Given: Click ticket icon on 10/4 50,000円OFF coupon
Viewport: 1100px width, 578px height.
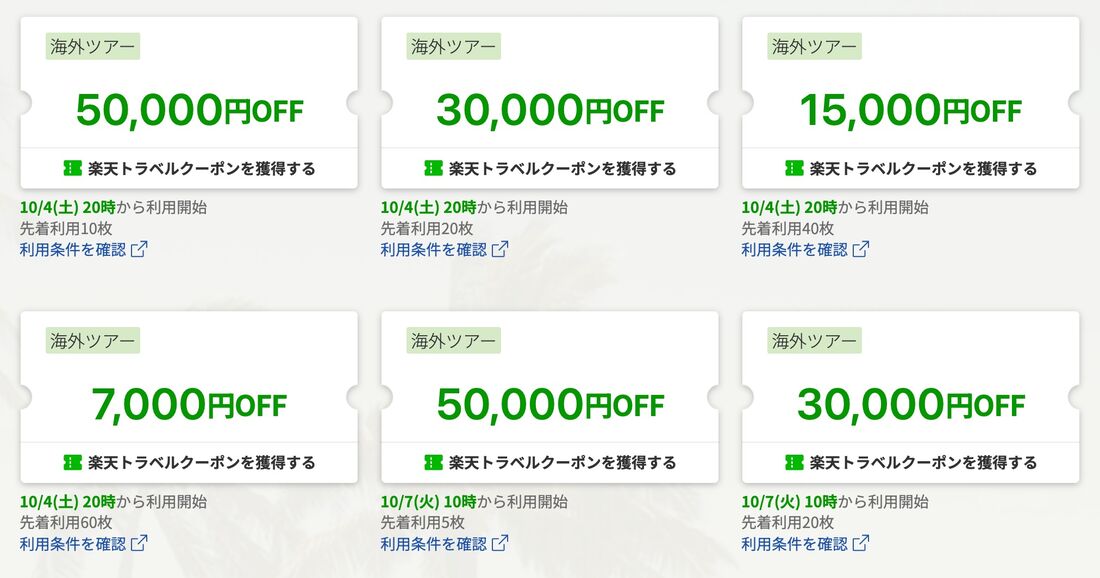Looking at the screenshot, I should pos(72,168).
